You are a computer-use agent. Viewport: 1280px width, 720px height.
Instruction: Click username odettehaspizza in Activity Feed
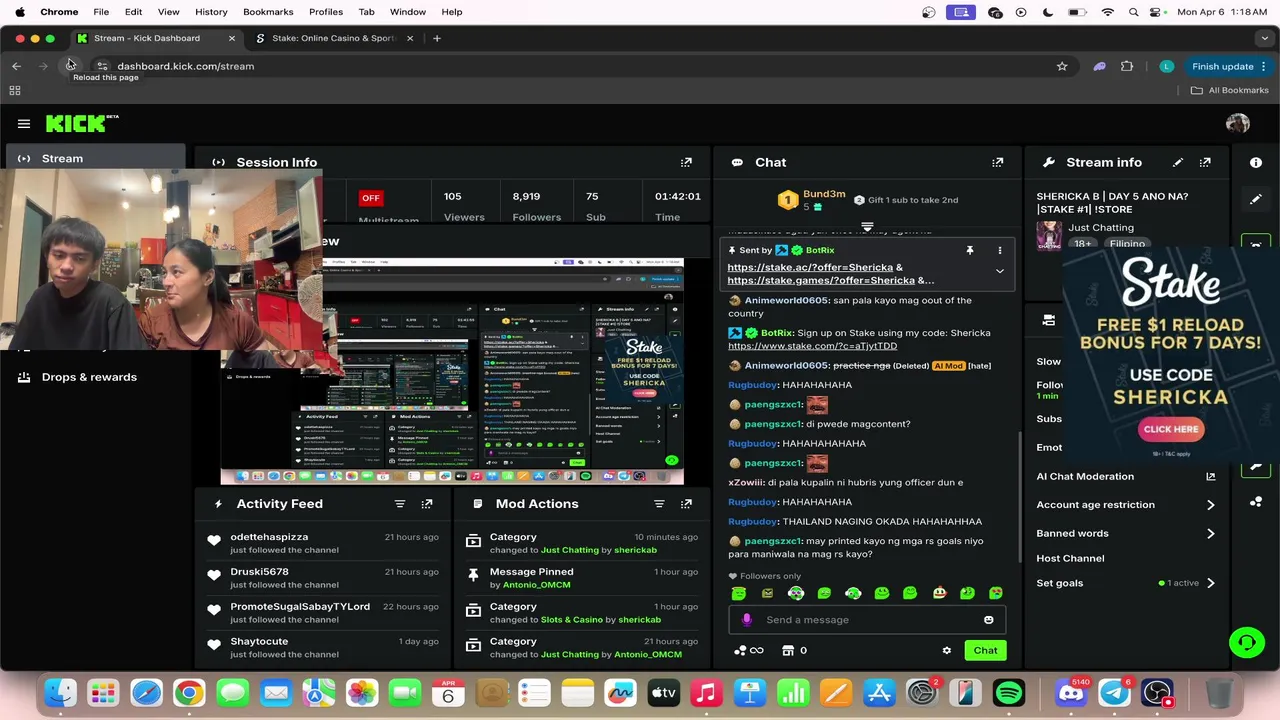269,537
